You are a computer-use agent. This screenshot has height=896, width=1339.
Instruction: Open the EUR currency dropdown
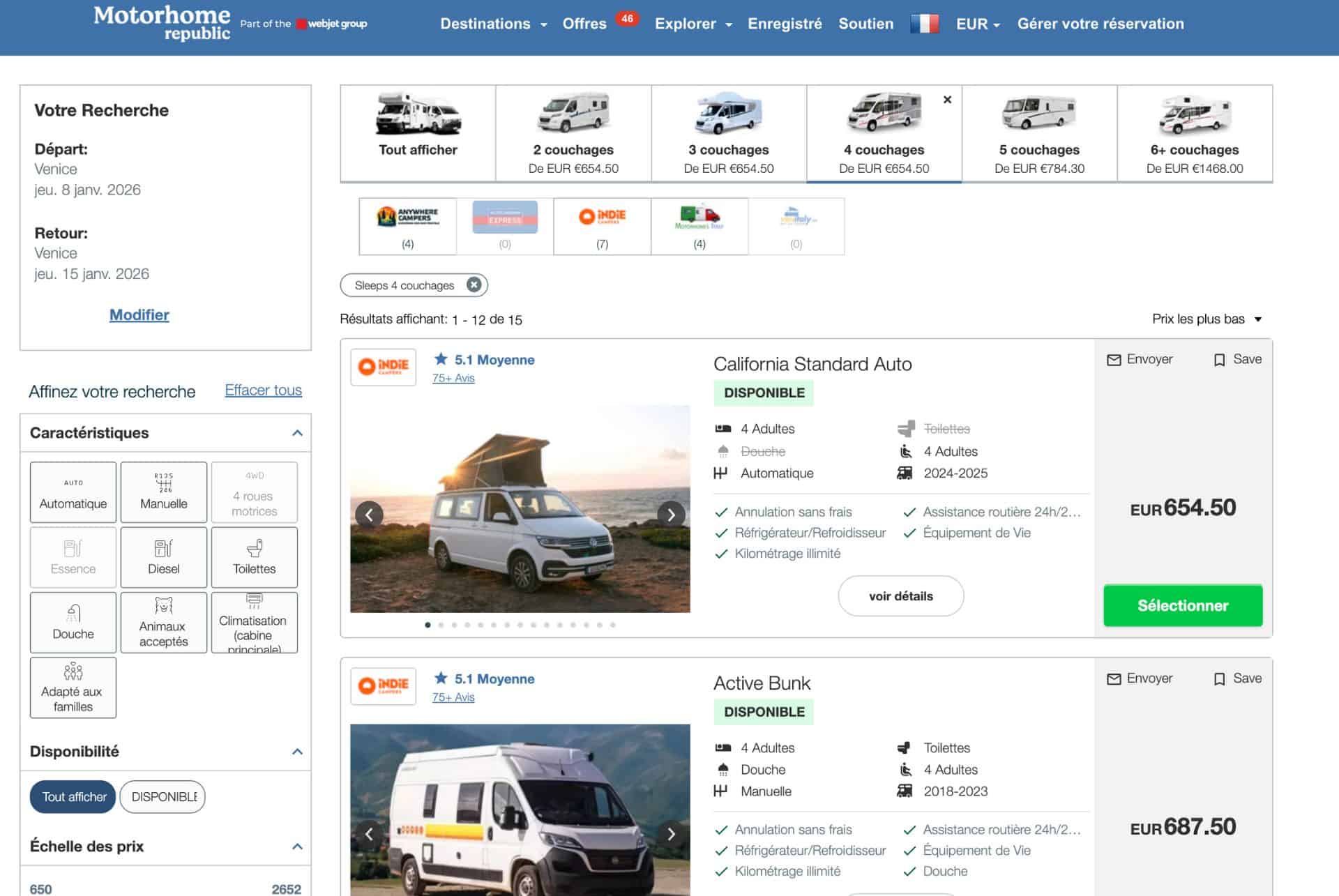(x=978, y=24)
